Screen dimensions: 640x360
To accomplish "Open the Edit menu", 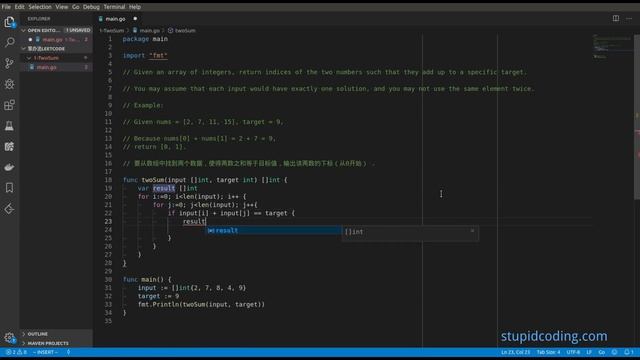I will (x=19, y=7).
